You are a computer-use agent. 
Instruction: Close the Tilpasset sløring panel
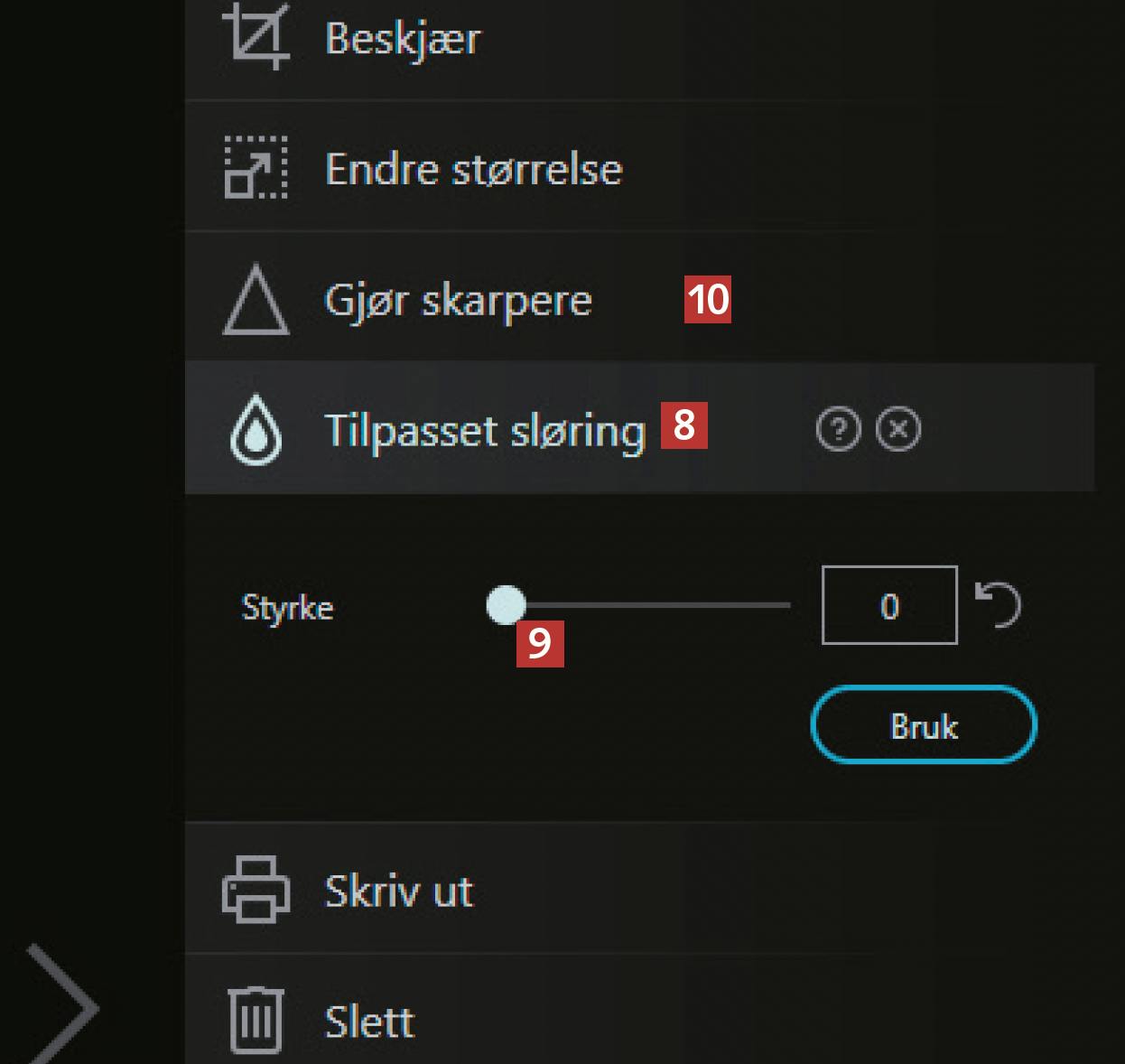pos(898,429)
